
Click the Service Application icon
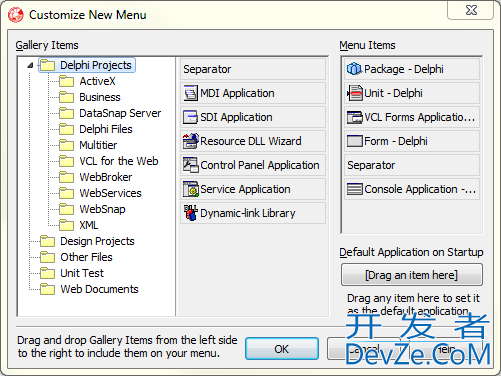point(191,189)
